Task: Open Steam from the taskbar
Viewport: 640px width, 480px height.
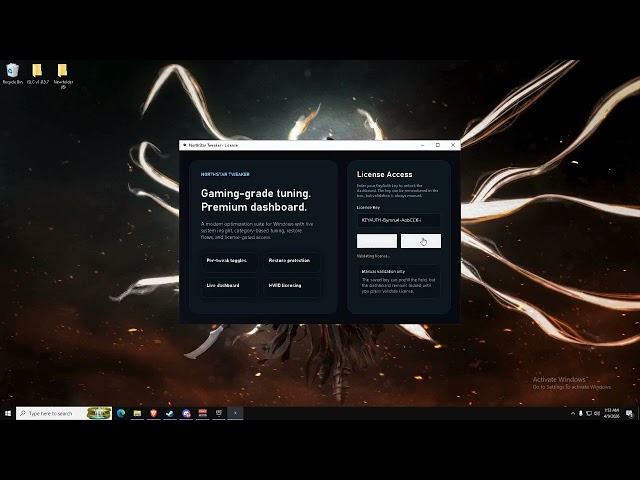Action: tap(170, 413)
